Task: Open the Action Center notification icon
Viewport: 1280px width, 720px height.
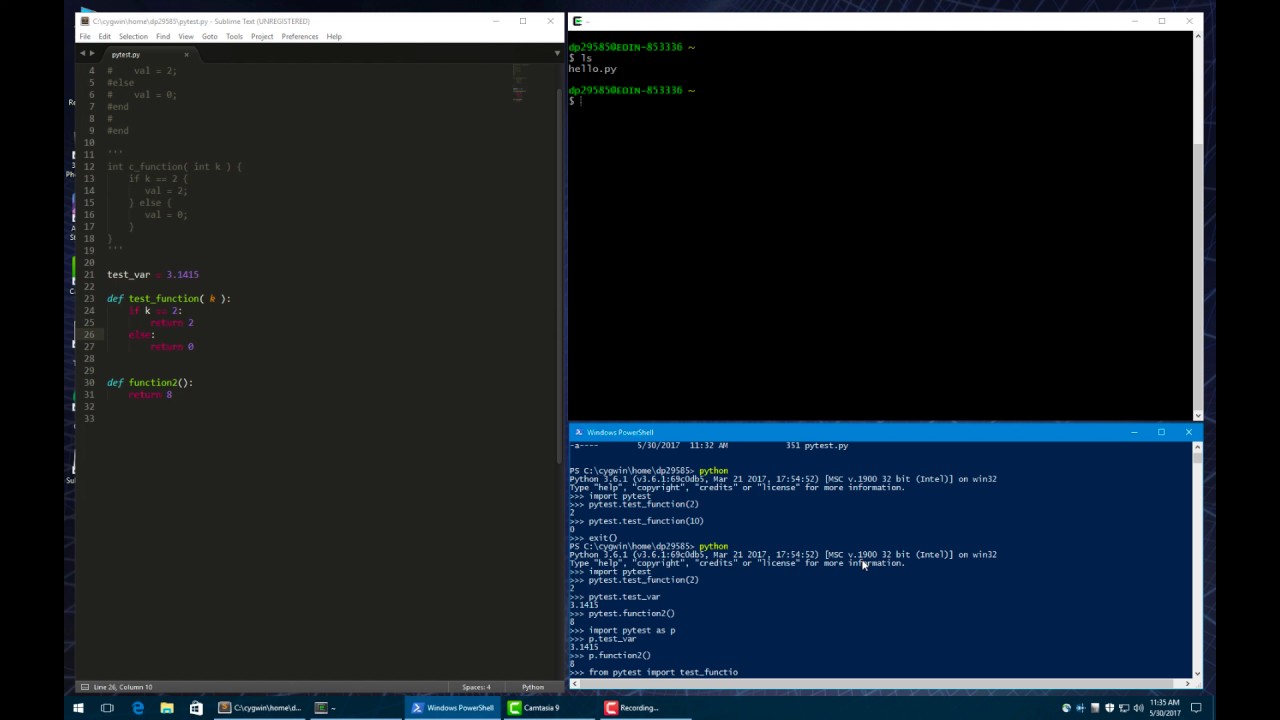Action: (1196, 708)
